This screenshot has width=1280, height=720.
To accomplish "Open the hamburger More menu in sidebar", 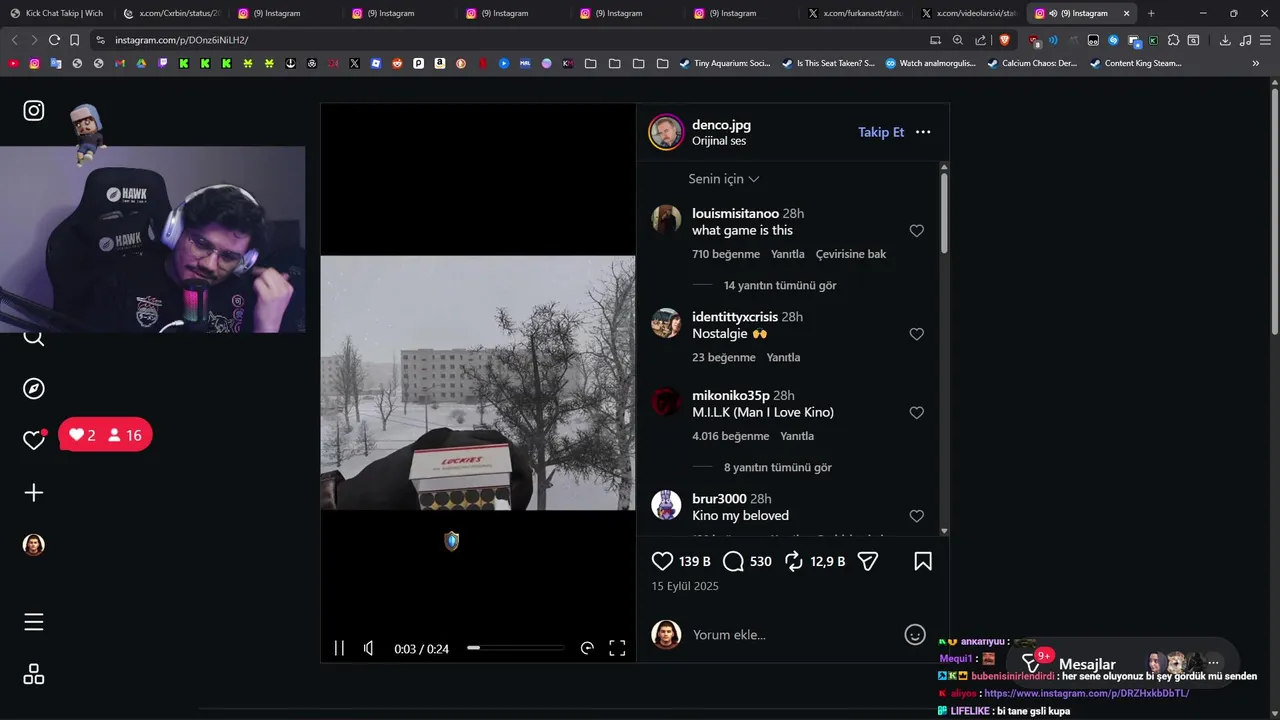I will (34, 622).
